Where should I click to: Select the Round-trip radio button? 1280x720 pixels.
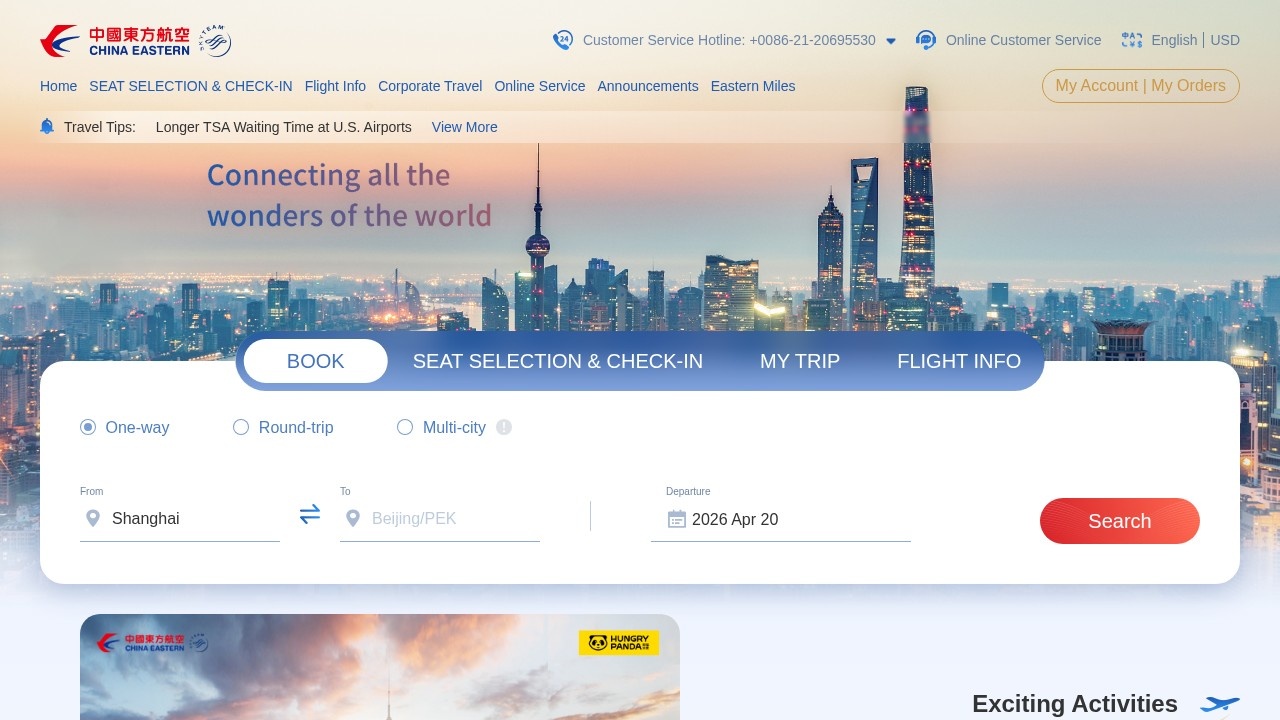pyautogui.click(x=241, y=427)
